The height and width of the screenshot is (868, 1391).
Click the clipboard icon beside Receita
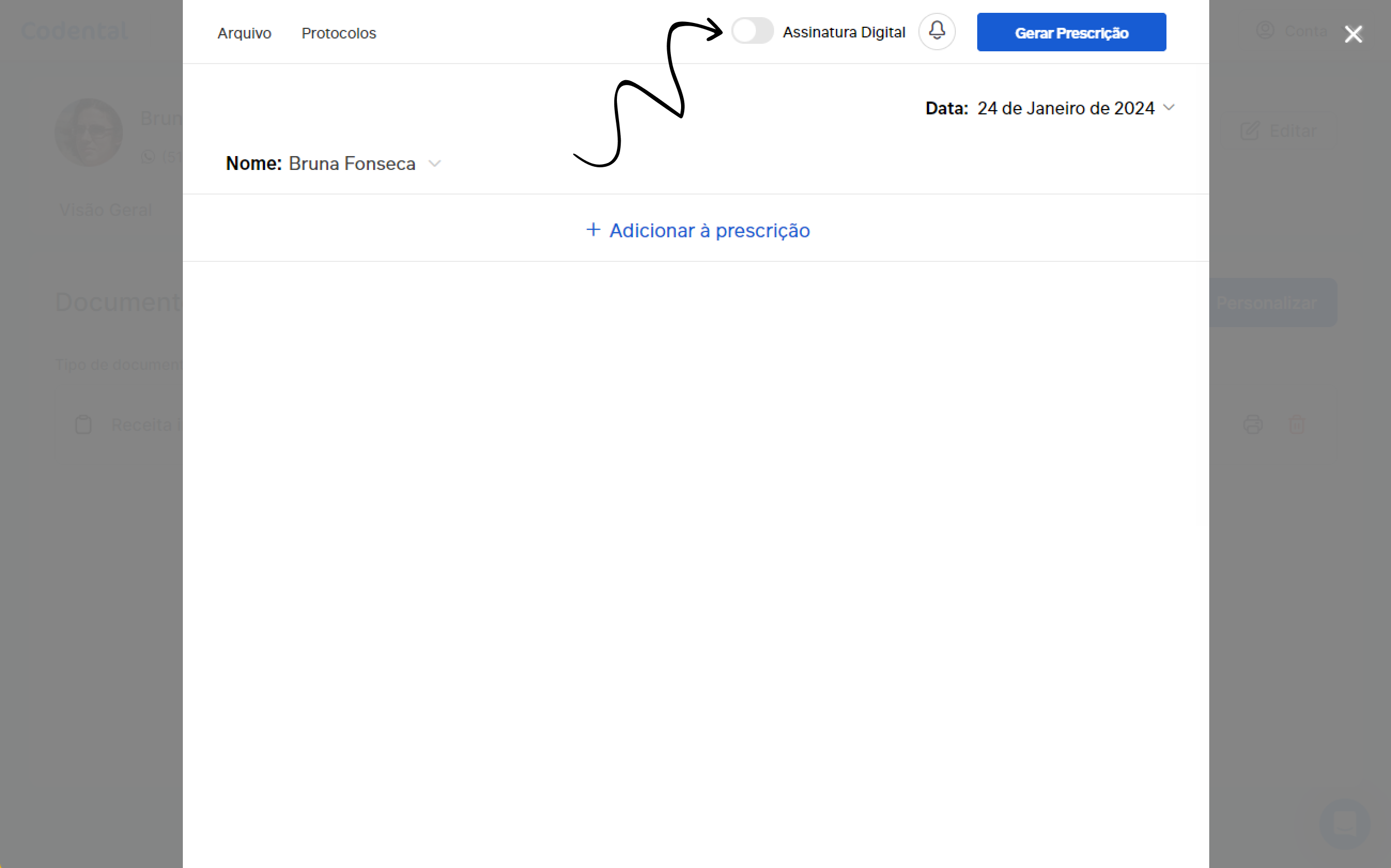(x=83, y=425)
